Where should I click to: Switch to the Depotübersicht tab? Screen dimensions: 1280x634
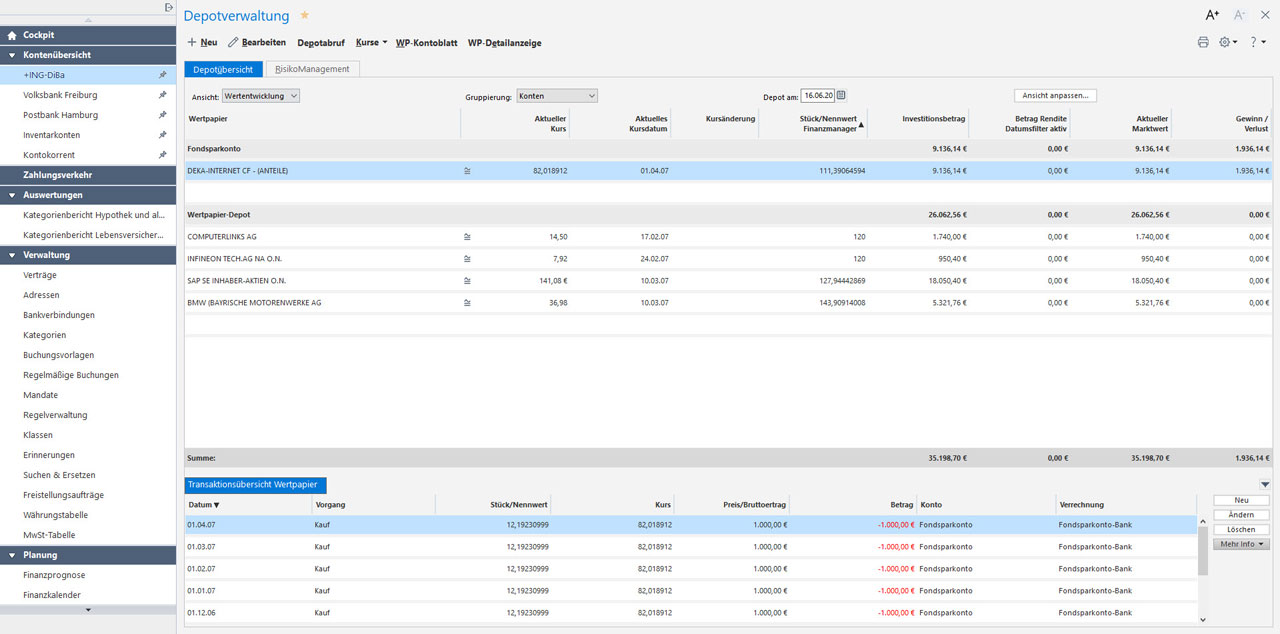coord(223,69)
